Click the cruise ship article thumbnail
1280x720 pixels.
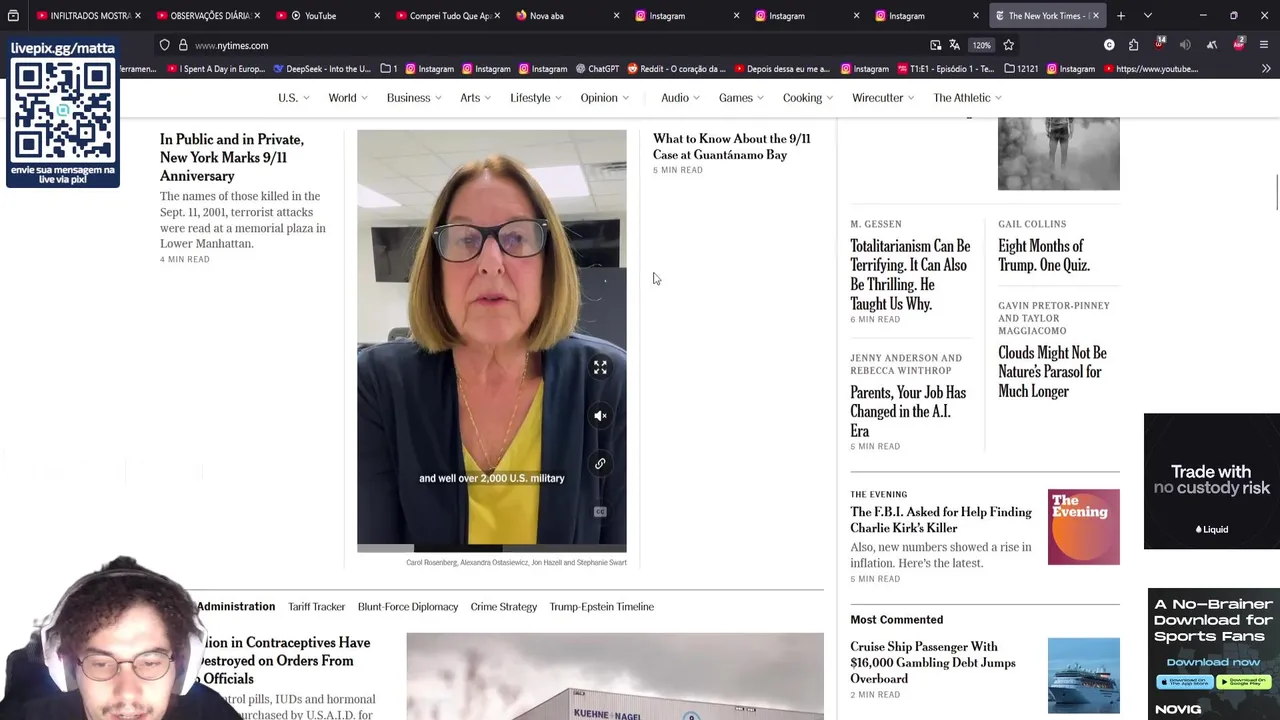(x=1084, y=675)
